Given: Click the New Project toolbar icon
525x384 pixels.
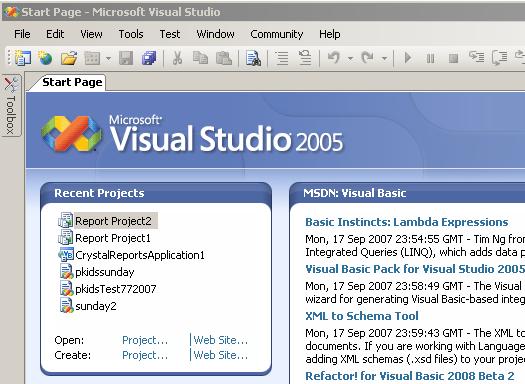Looking at the screenshot, I should click(x=23, y=58).
